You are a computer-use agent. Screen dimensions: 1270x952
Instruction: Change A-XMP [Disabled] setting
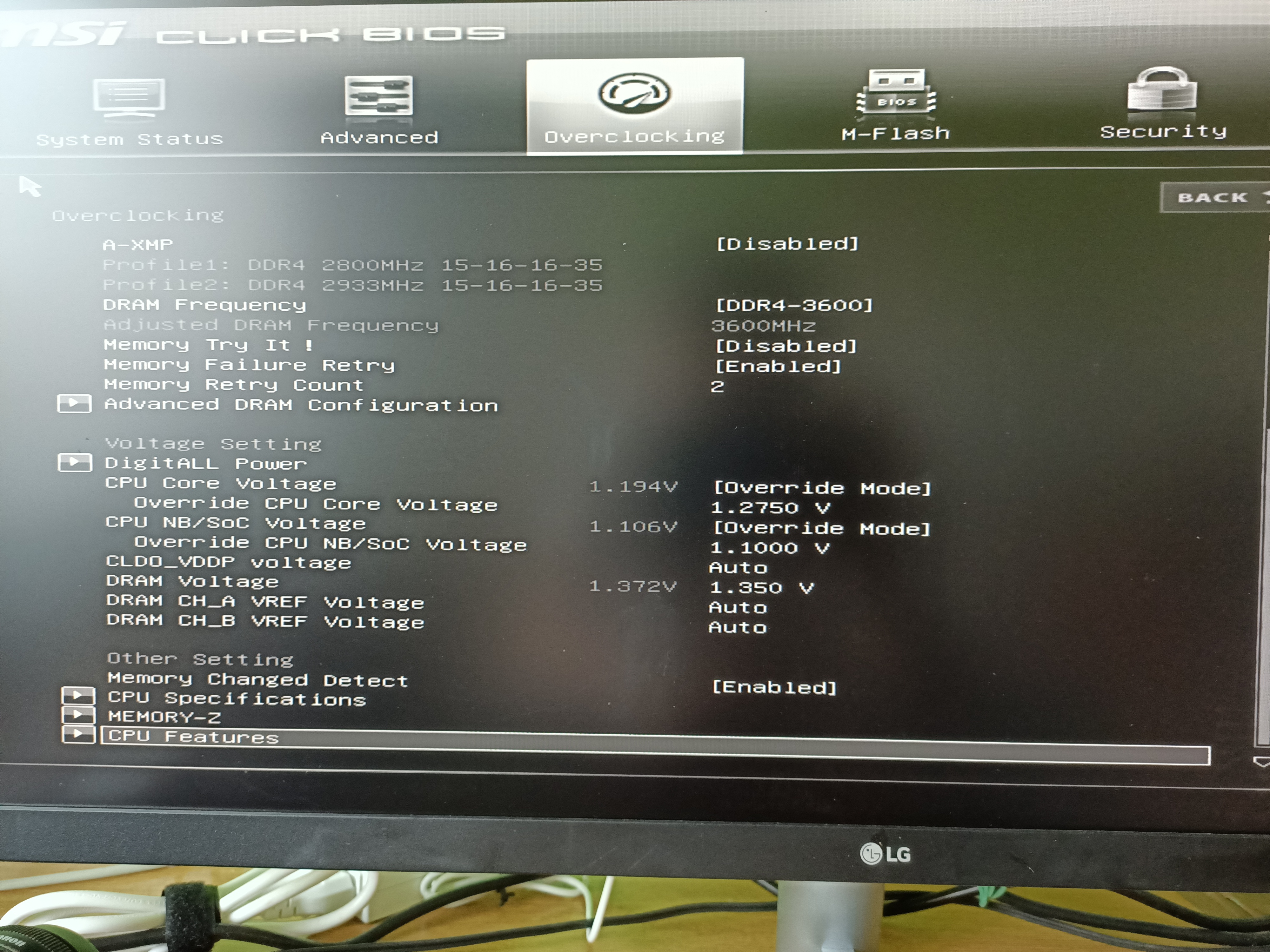[787, 244]
